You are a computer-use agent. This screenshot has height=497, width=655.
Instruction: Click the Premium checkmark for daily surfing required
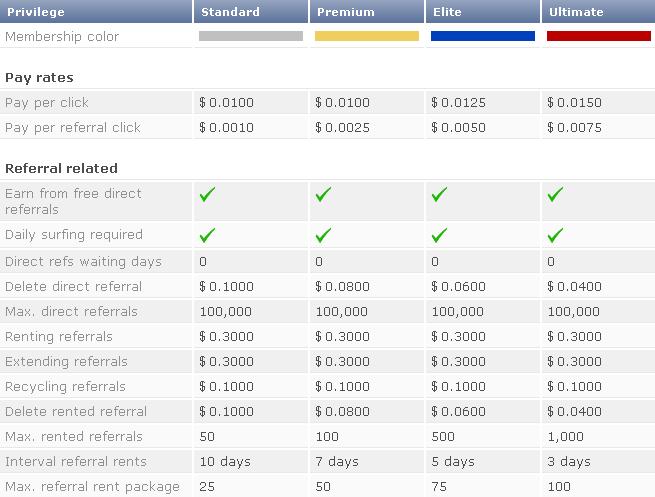323,235
